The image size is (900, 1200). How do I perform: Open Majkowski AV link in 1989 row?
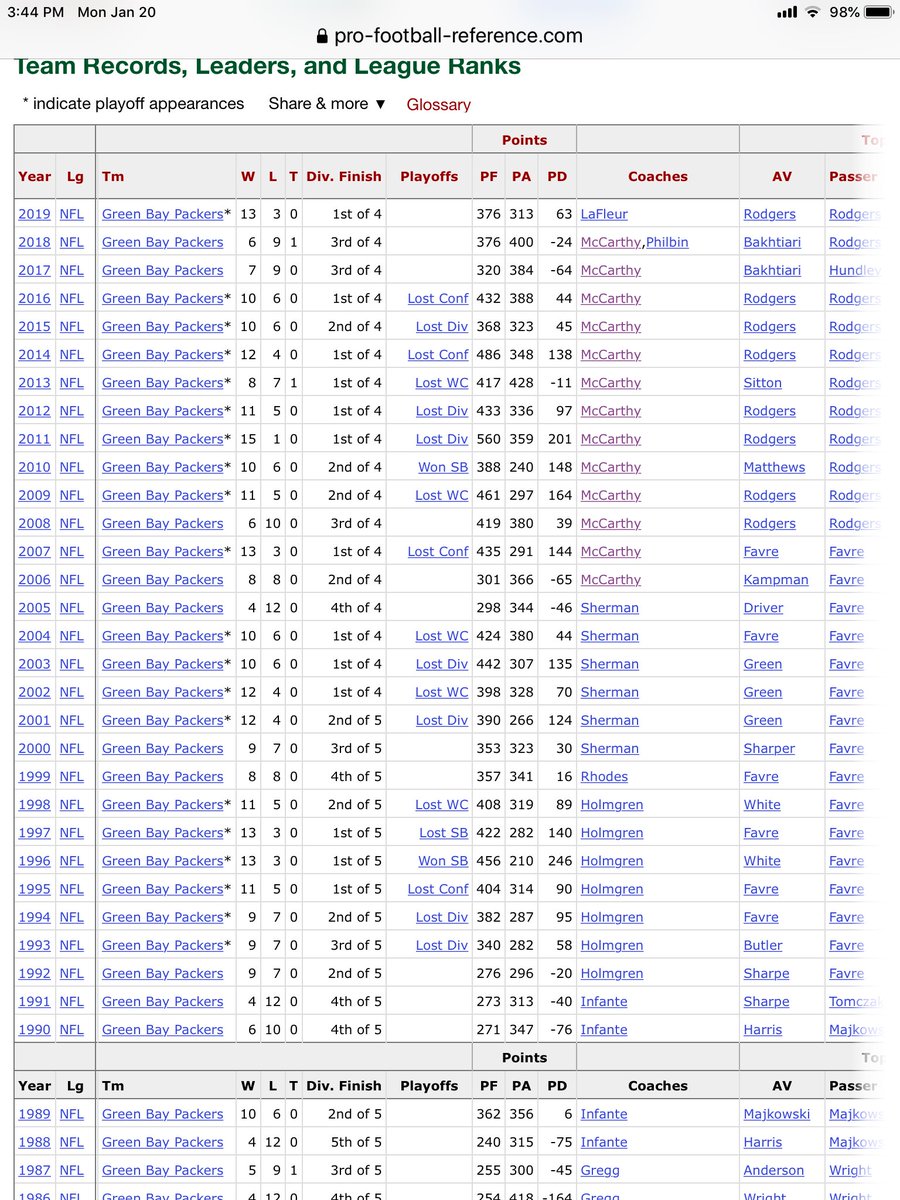[x=777, y=1114]
